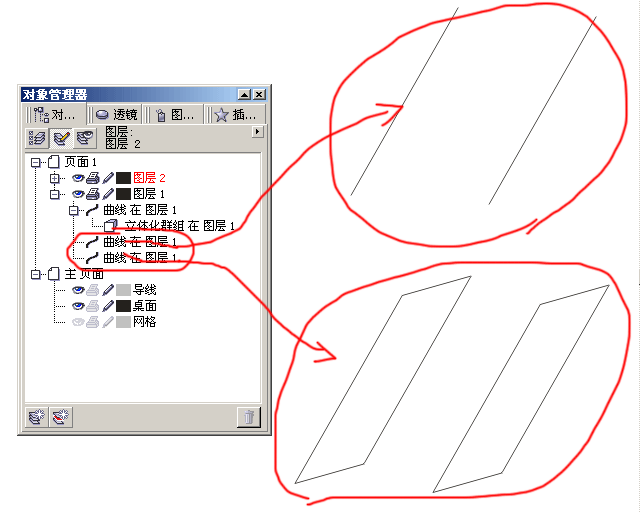Hide 图层 2 using eye icon
640x513 pixels.
coord(78,178)
